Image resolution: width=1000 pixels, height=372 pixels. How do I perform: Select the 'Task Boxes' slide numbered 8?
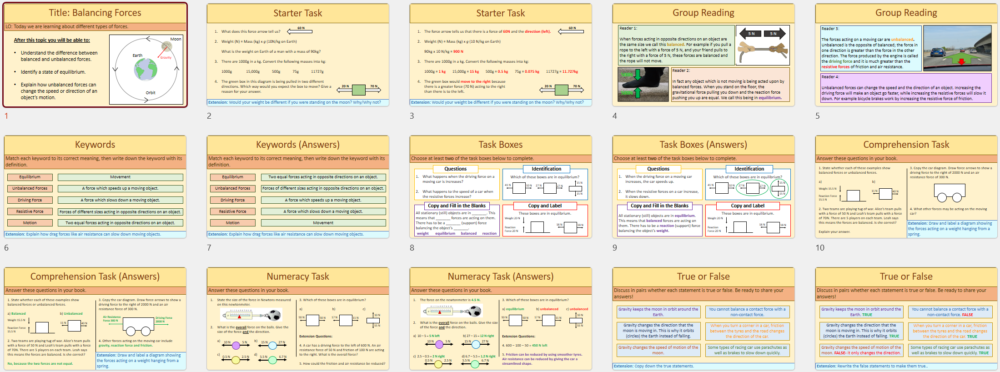click(x=501, y=187)
